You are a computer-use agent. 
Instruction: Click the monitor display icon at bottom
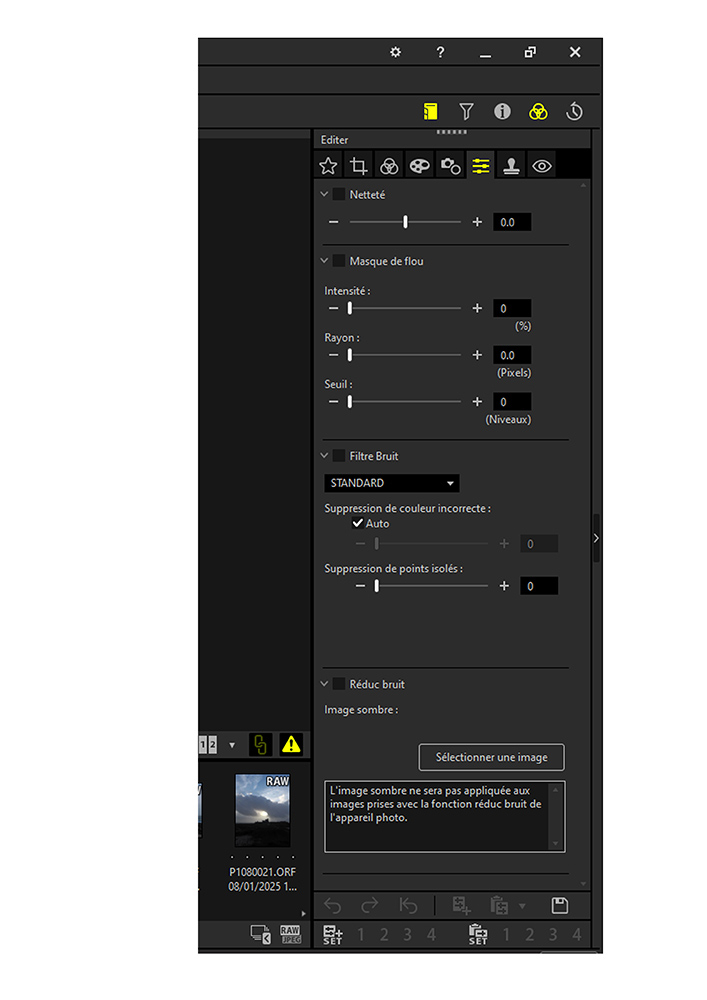(261, 934)
